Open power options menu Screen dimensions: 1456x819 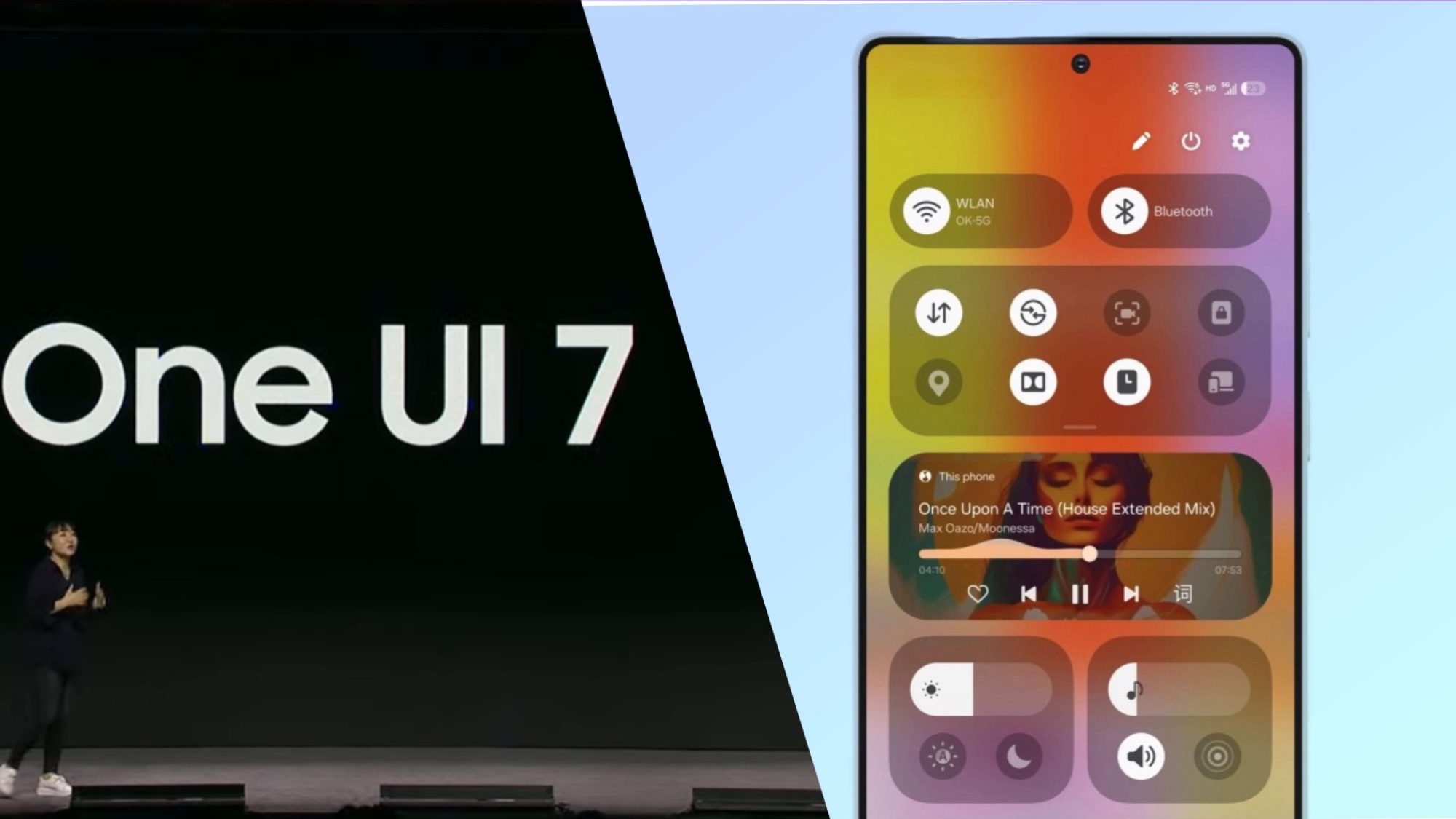pos(1191,141)
